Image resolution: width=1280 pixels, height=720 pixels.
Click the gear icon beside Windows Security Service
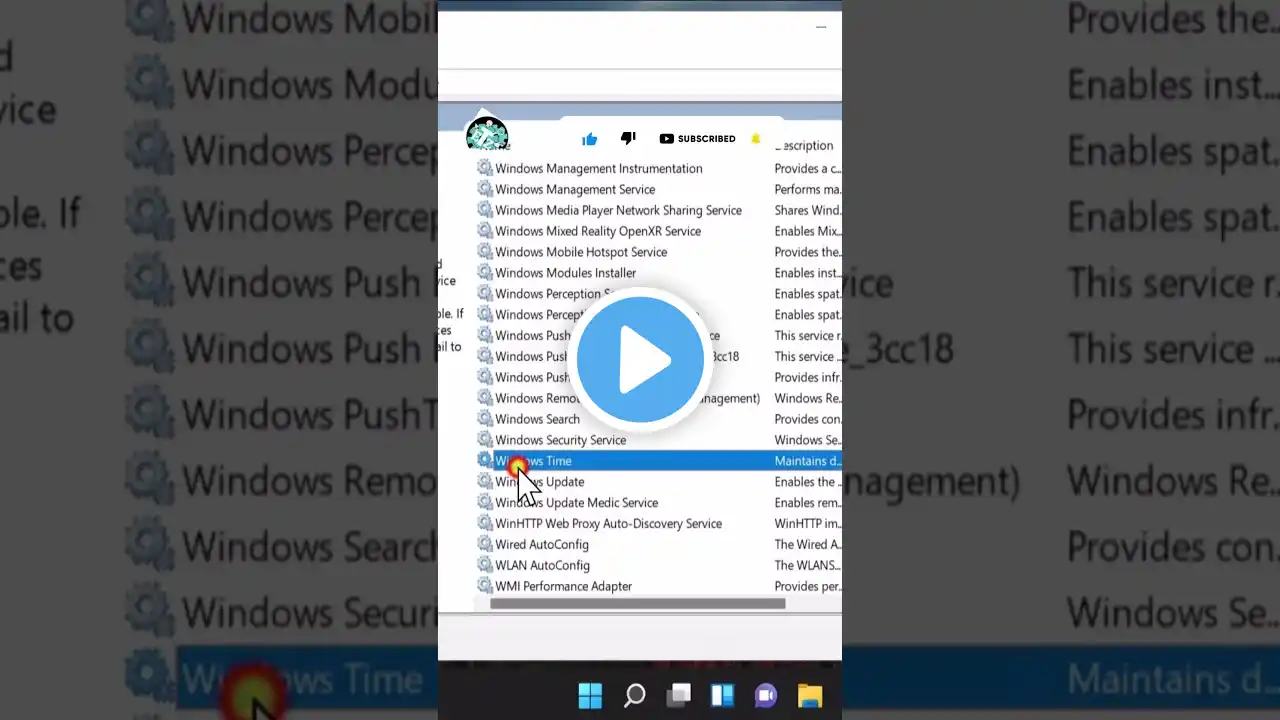pos(485,440)
